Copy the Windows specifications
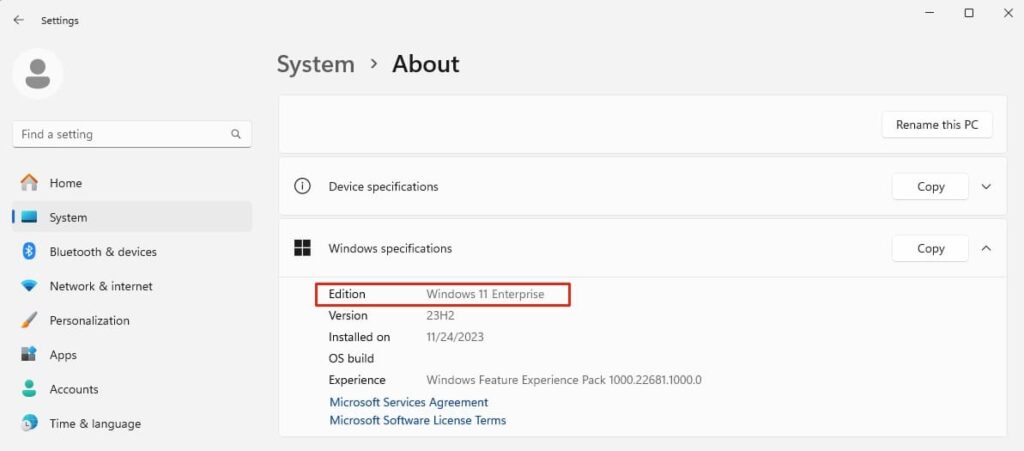 click(930, 248)
